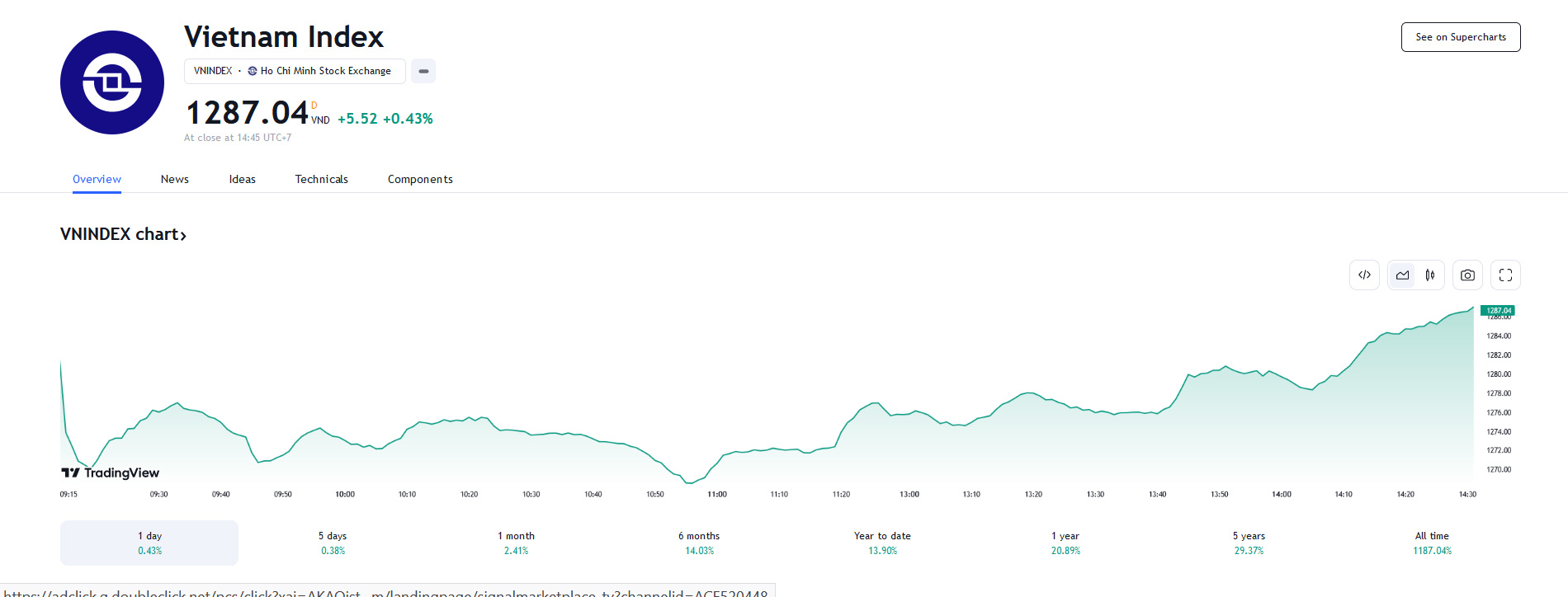Open the embed code widget icon
The height and width of the screenshot is (597, 1568).
[1364, 275]
